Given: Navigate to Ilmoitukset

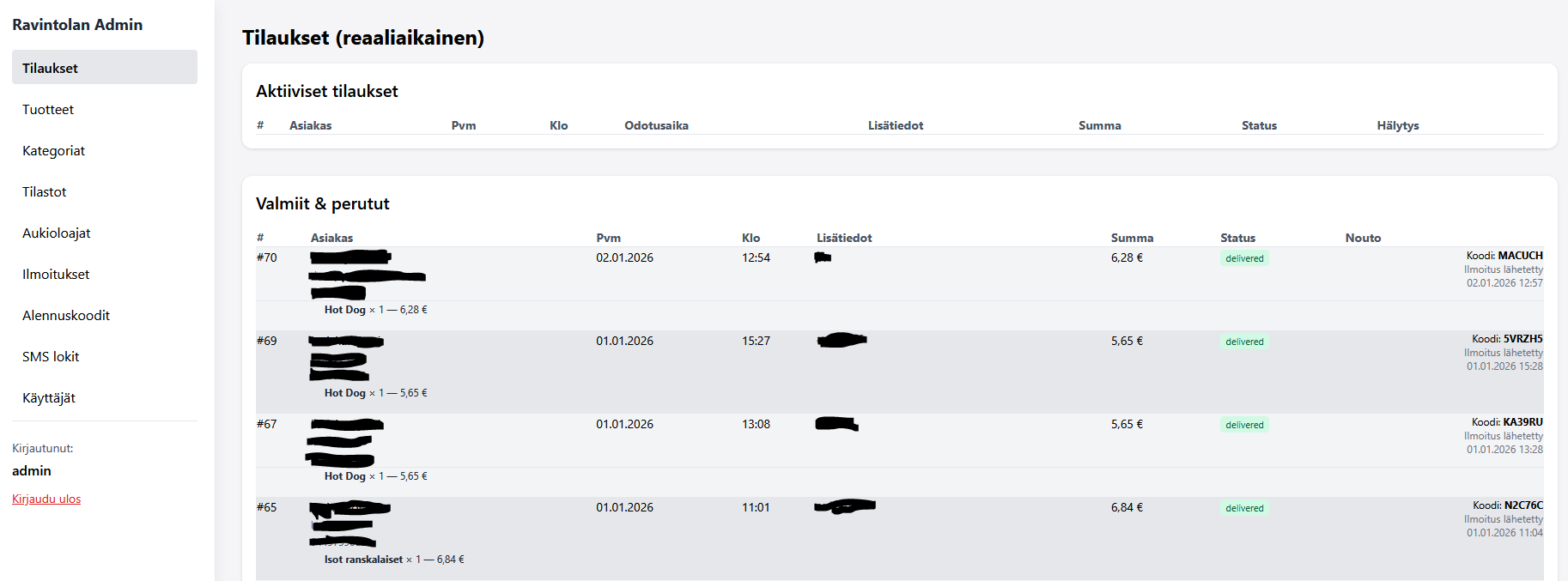Looking at the screenshot, I should pos(56,274).
